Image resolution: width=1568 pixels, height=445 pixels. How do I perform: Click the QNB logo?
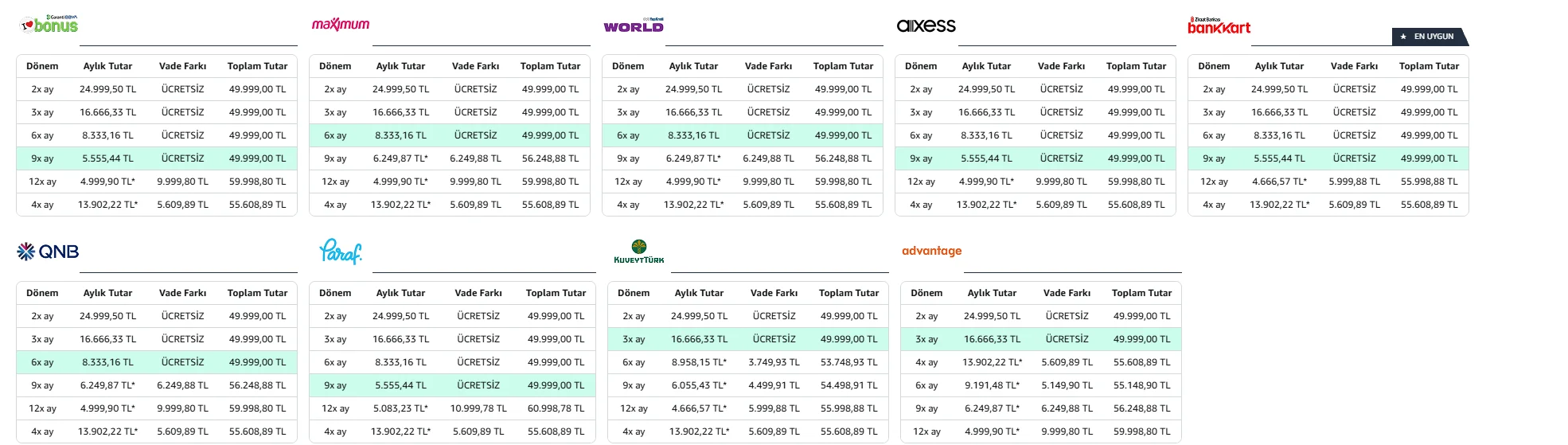[x=48, y=252]
